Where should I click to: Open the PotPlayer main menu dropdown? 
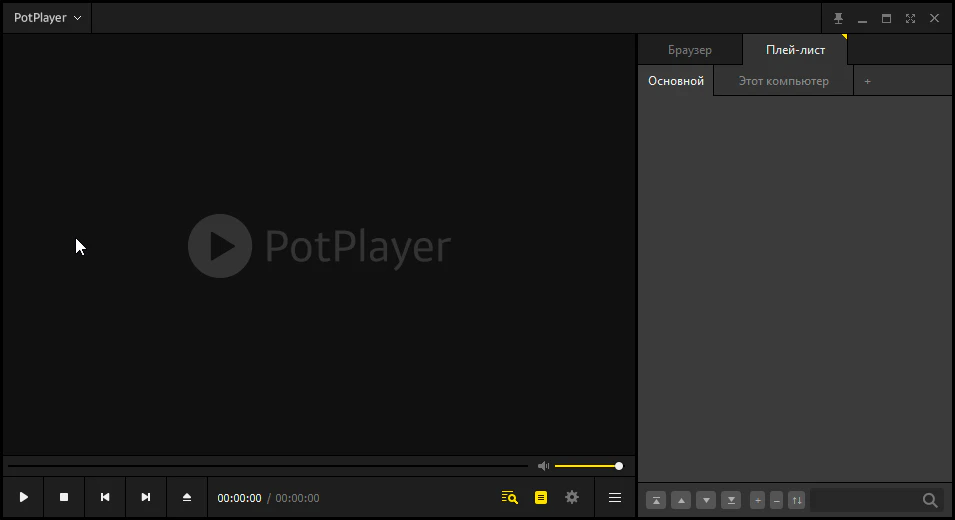click(47, 18)
